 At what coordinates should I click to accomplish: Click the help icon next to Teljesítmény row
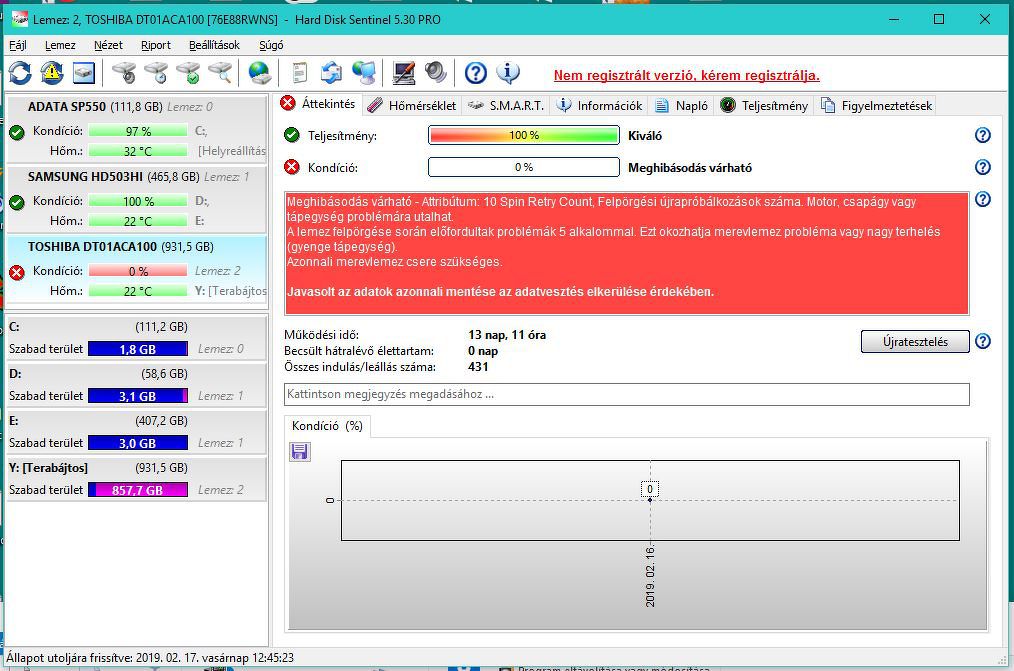pos(982,135)
